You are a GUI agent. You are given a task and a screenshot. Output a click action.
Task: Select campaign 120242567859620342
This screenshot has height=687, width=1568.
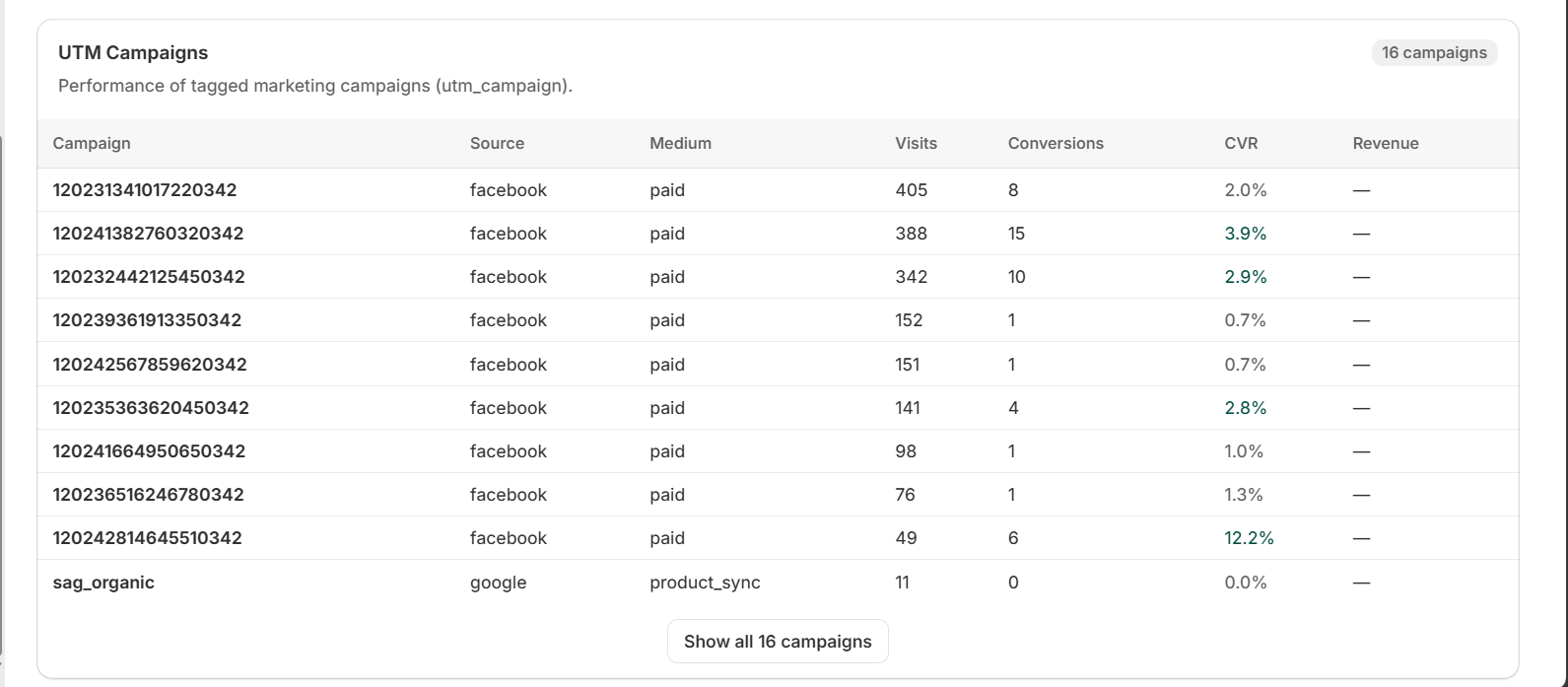150,365
